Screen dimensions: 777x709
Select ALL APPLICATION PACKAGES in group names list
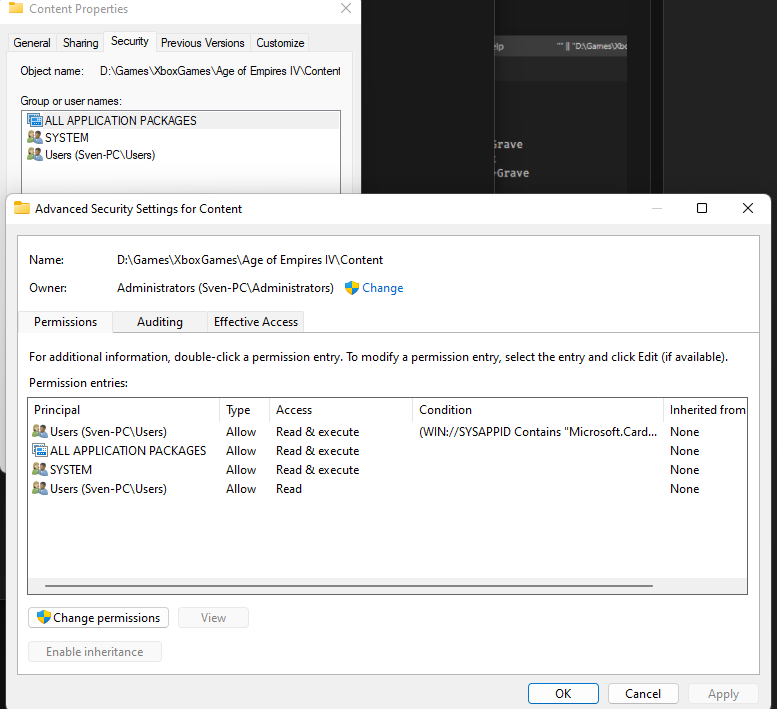click(181, 120)
